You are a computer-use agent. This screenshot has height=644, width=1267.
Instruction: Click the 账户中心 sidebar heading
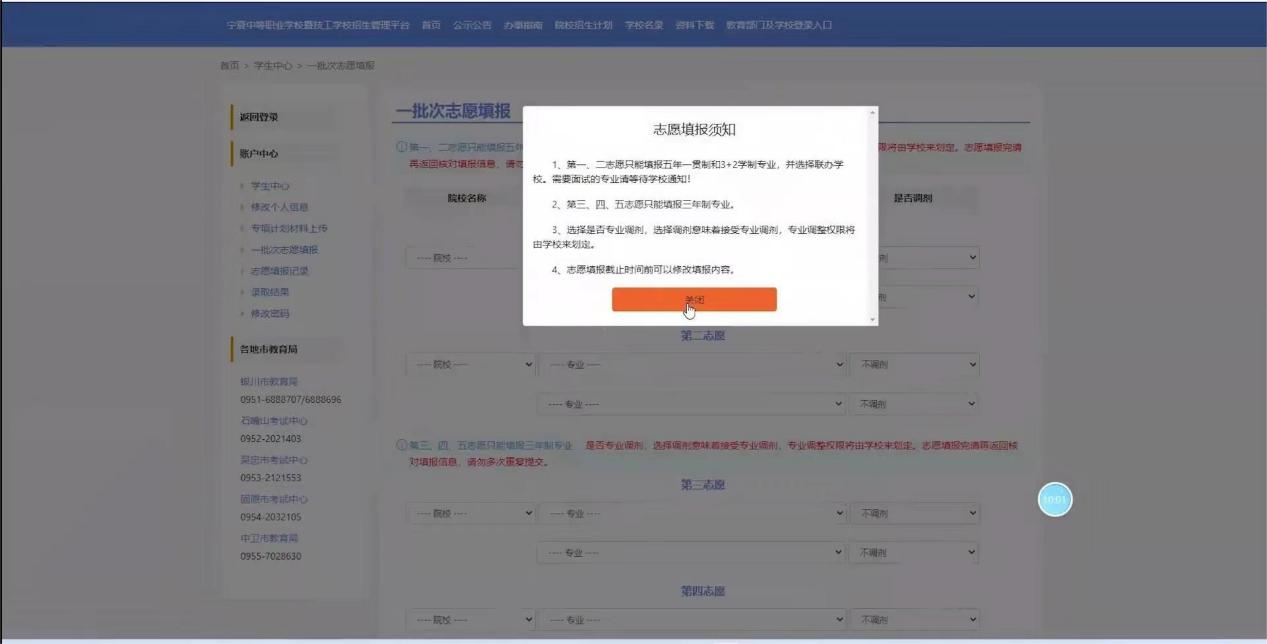tap(259, 154)
